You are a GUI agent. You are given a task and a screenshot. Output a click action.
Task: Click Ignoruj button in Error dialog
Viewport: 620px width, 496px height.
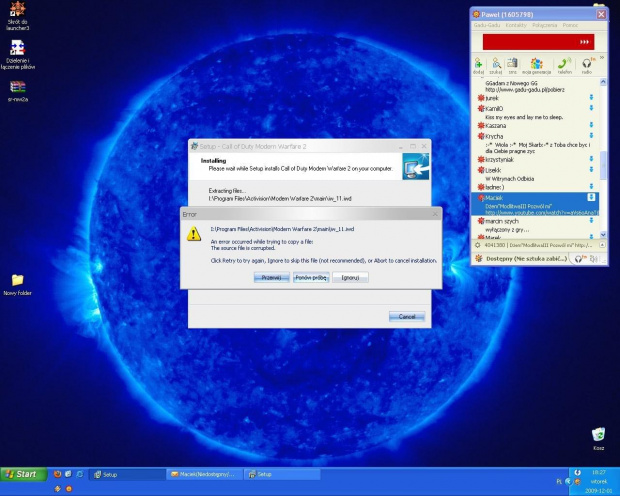tap(350, 278)
